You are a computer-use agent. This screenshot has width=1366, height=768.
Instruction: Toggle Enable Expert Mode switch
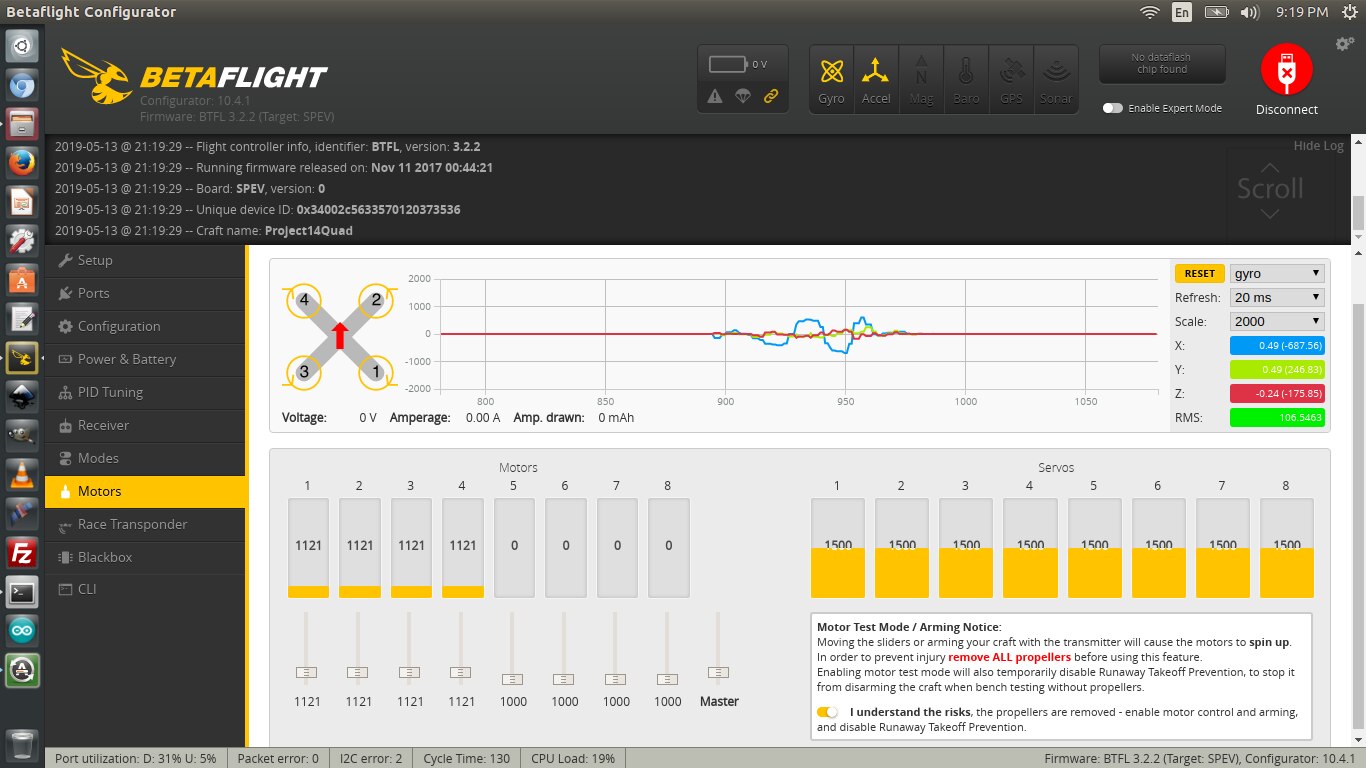coord(1112,108)
